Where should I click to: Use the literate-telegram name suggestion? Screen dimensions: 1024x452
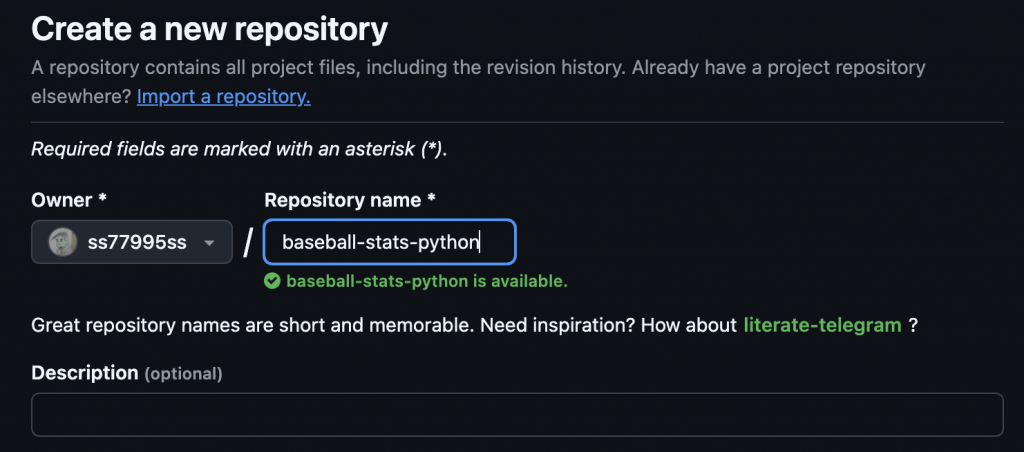[822, 325]
